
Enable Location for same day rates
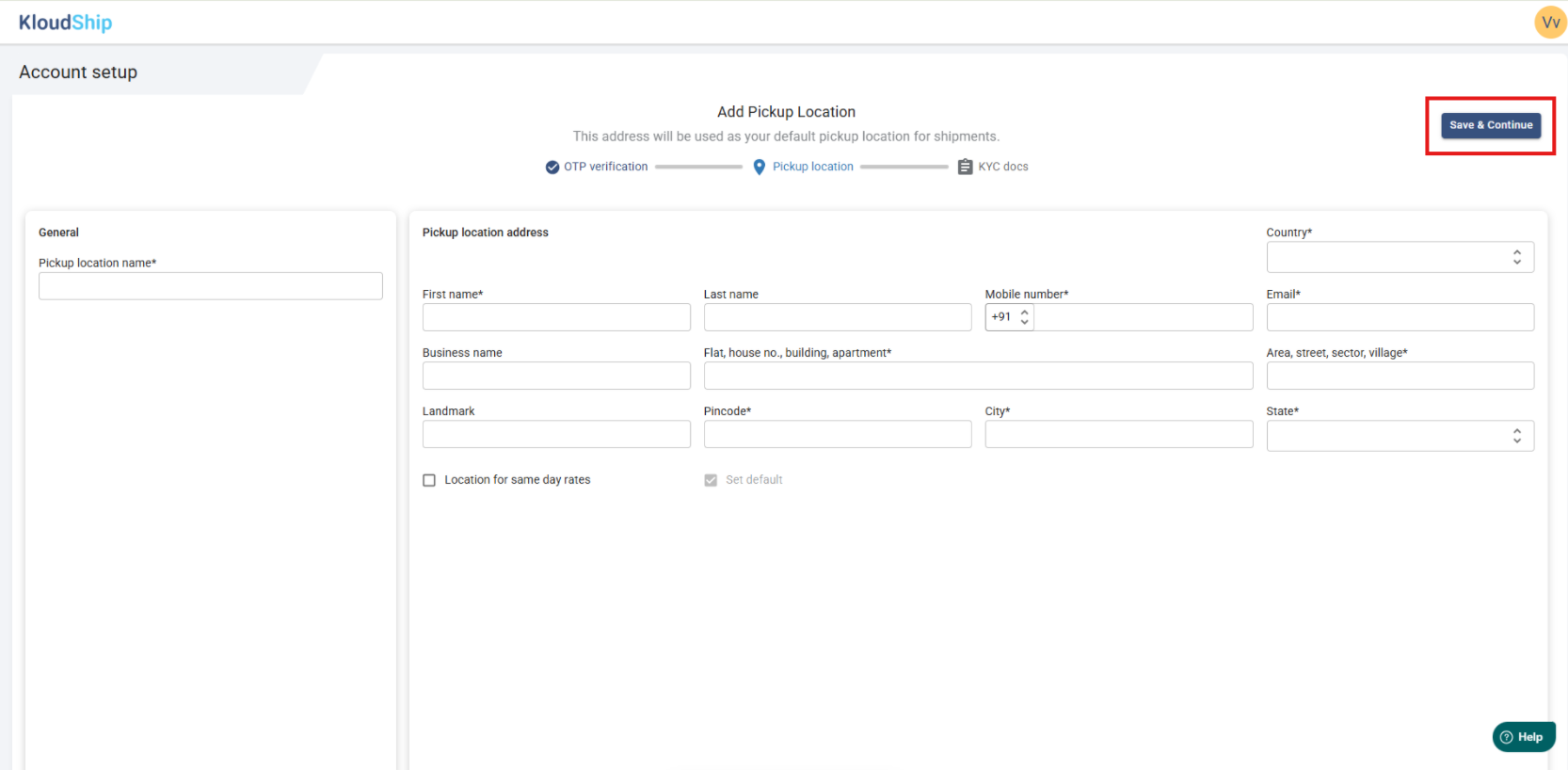[x=429, y=480]
